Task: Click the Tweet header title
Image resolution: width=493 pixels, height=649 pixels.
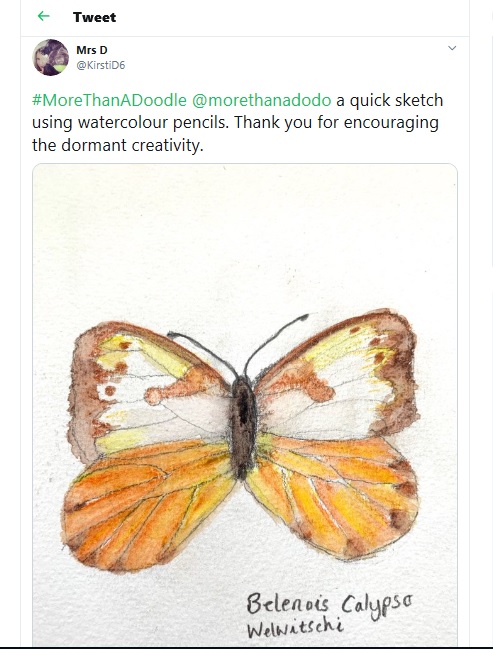Action: [x=94, y=17]
